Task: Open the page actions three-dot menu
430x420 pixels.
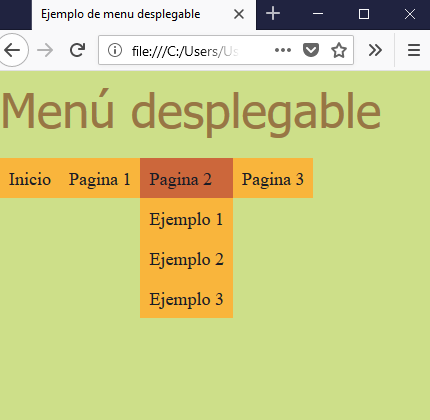Action: coord(283,50)
